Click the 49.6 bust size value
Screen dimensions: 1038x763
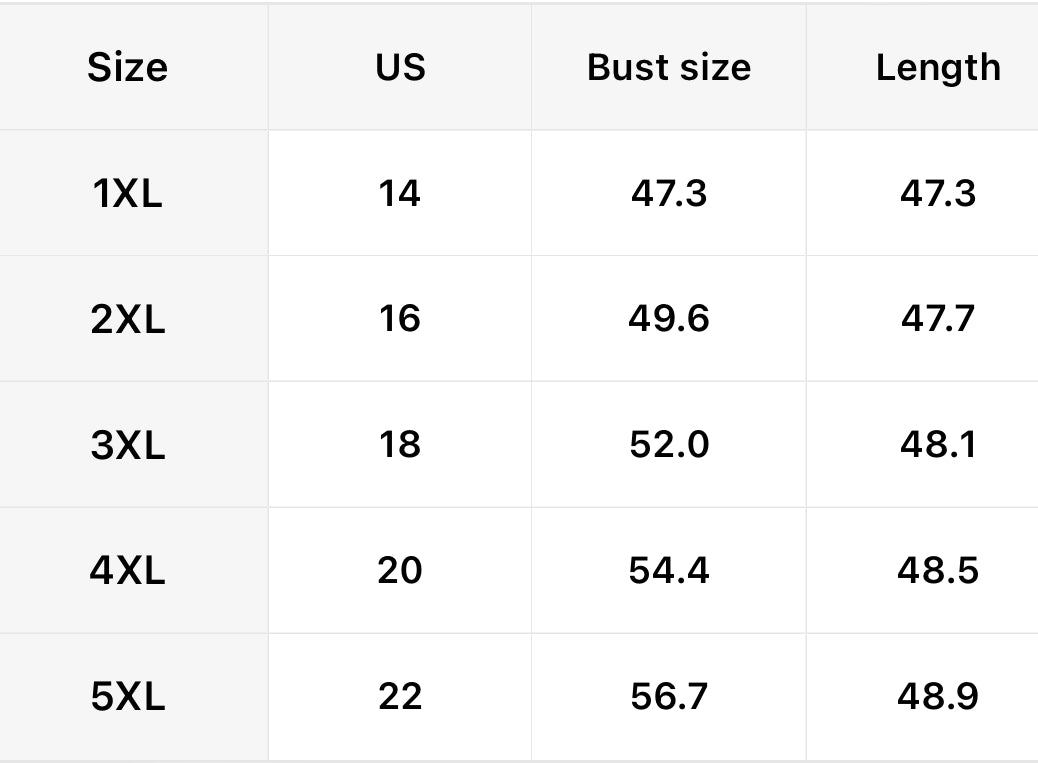pos(668,319)
